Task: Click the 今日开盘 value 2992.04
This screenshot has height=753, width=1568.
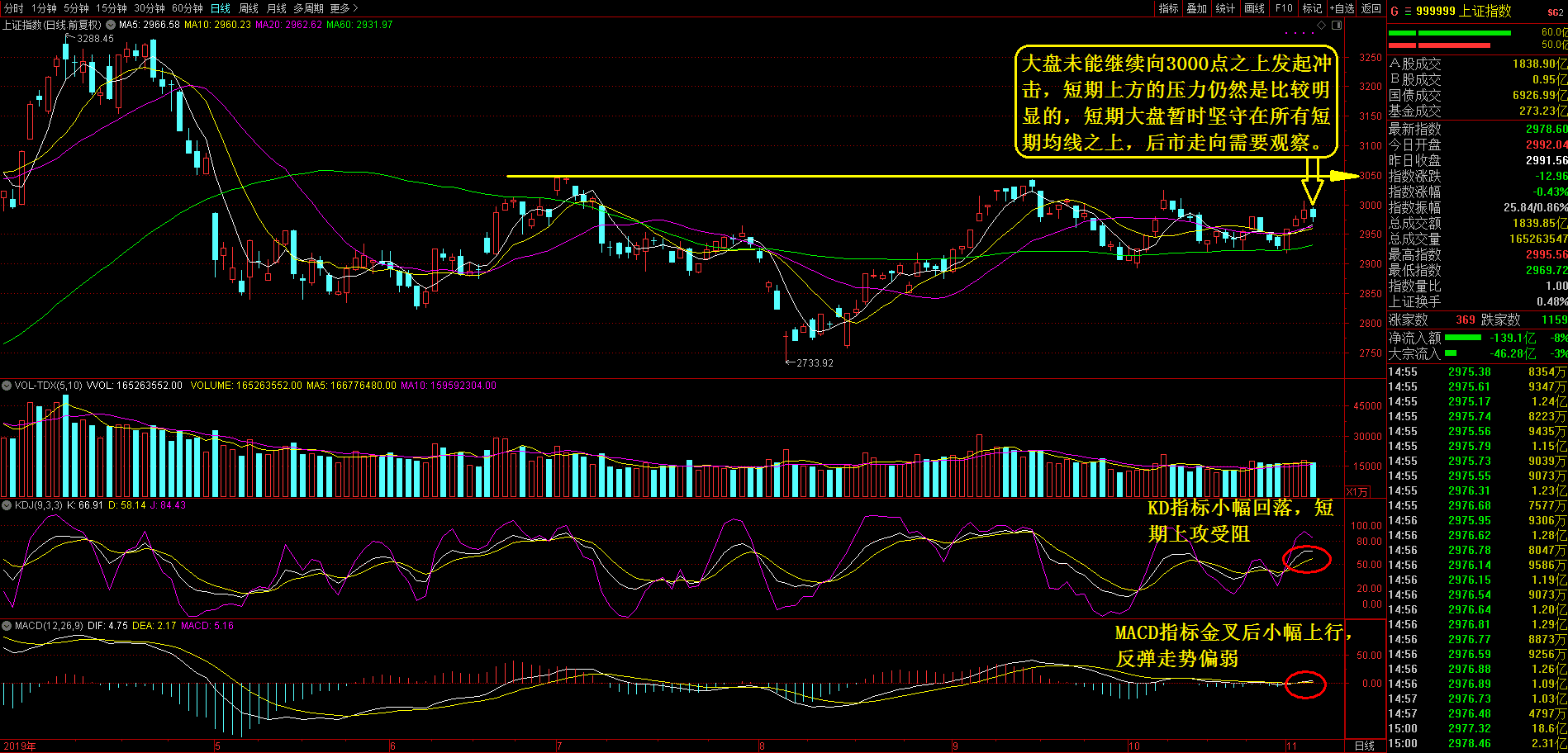Action: click(x=1546, y=144)
